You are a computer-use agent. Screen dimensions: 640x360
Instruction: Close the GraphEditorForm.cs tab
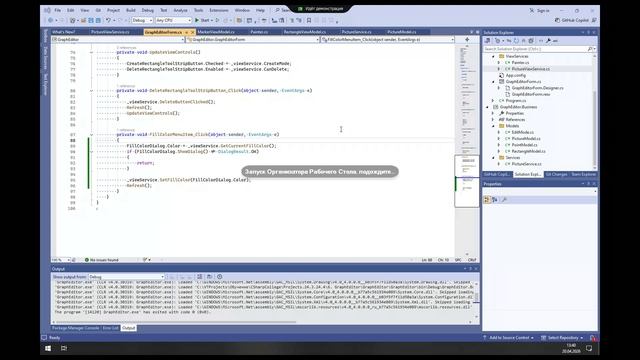click(193, 32)
